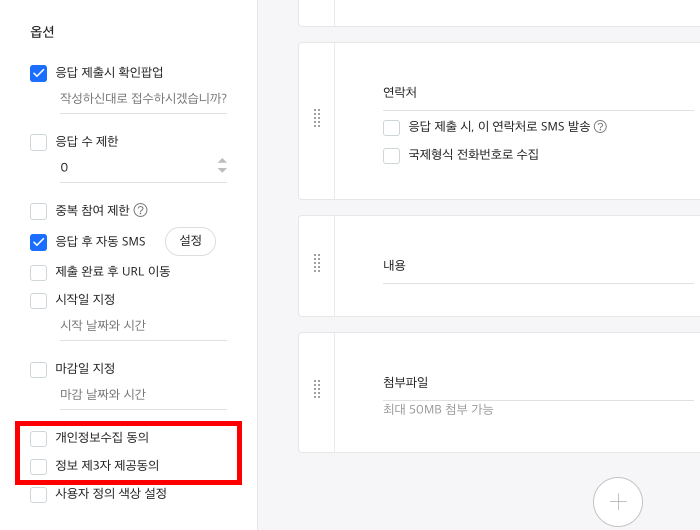
Task: Grab drag handle of 연락처 field
Action: click(x=317, y=118)
